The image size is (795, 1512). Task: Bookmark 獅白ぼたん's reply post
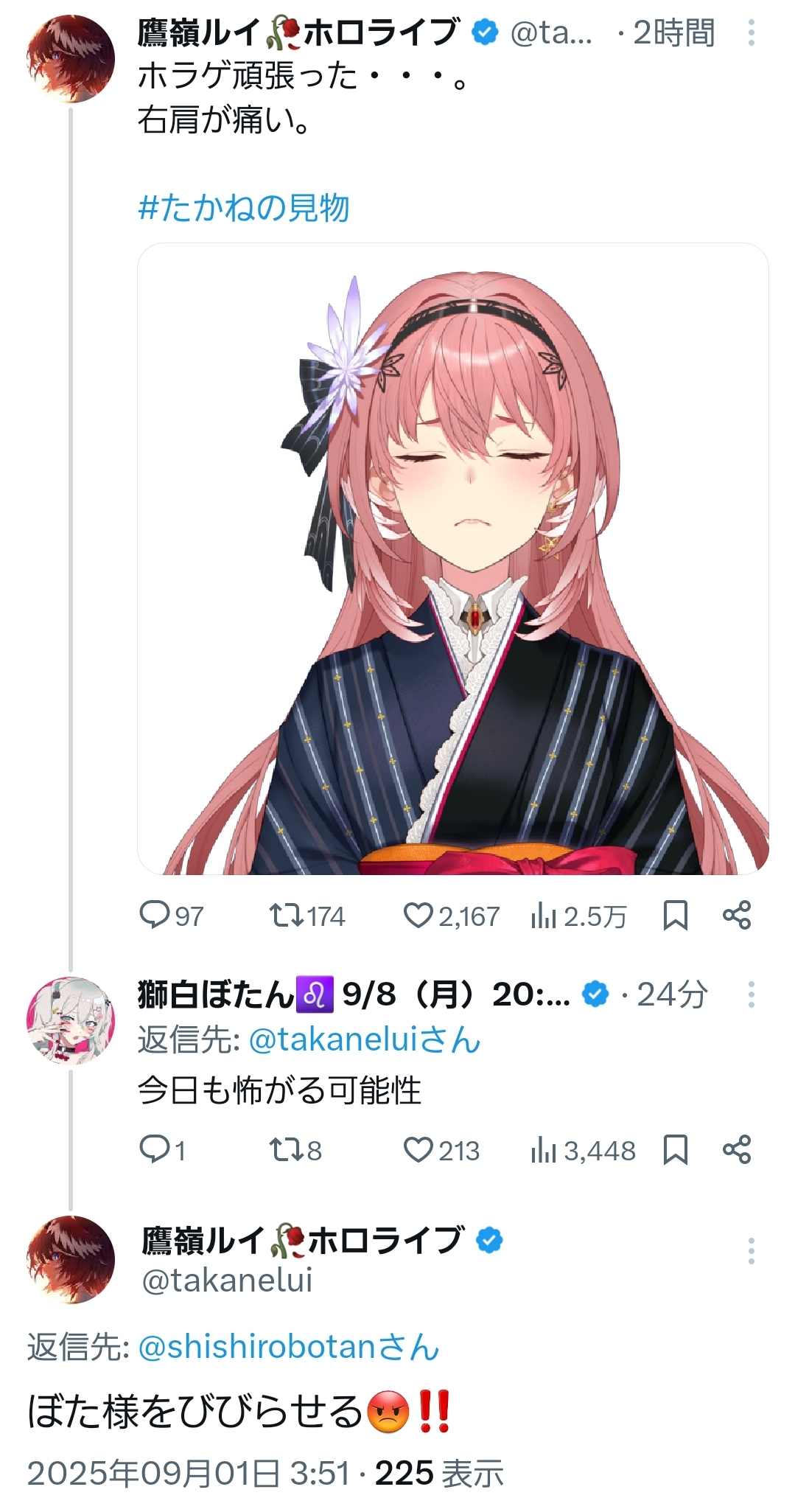tap(676, 1150)
